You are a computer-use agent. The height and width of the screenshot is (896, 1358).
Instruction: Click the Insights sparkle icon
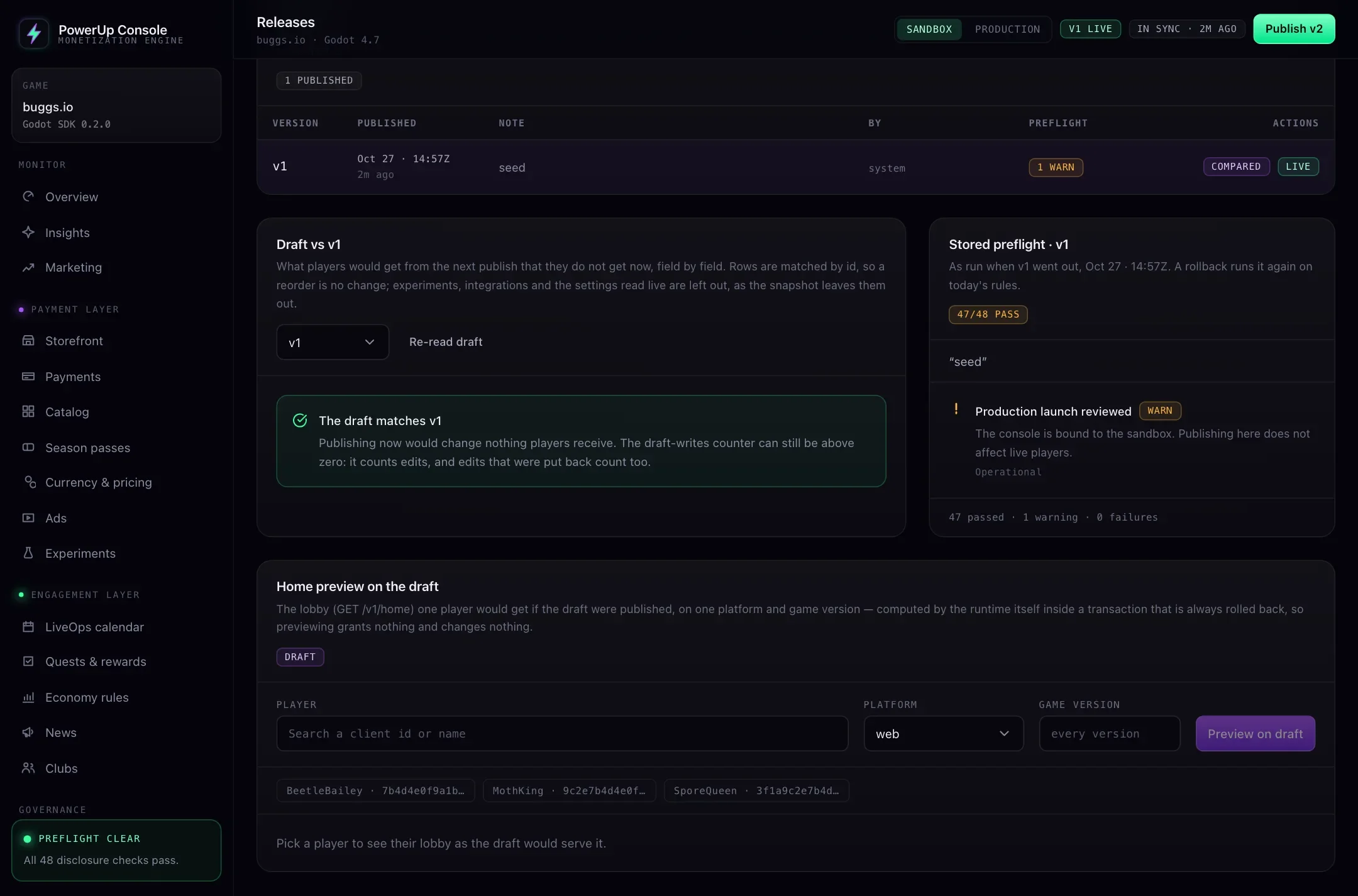point(28,233)
